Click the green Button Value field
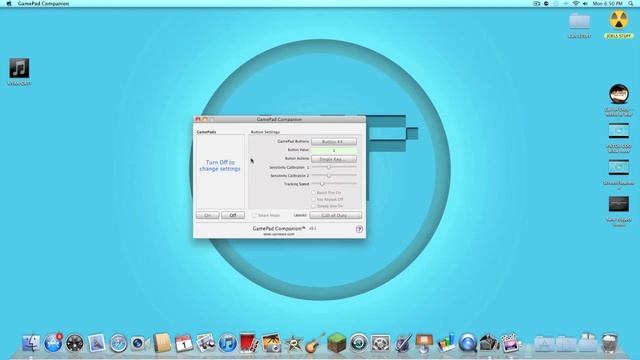The width and height of the screenshot is (640, 360). pyautogui.click(x=333, y=150)
